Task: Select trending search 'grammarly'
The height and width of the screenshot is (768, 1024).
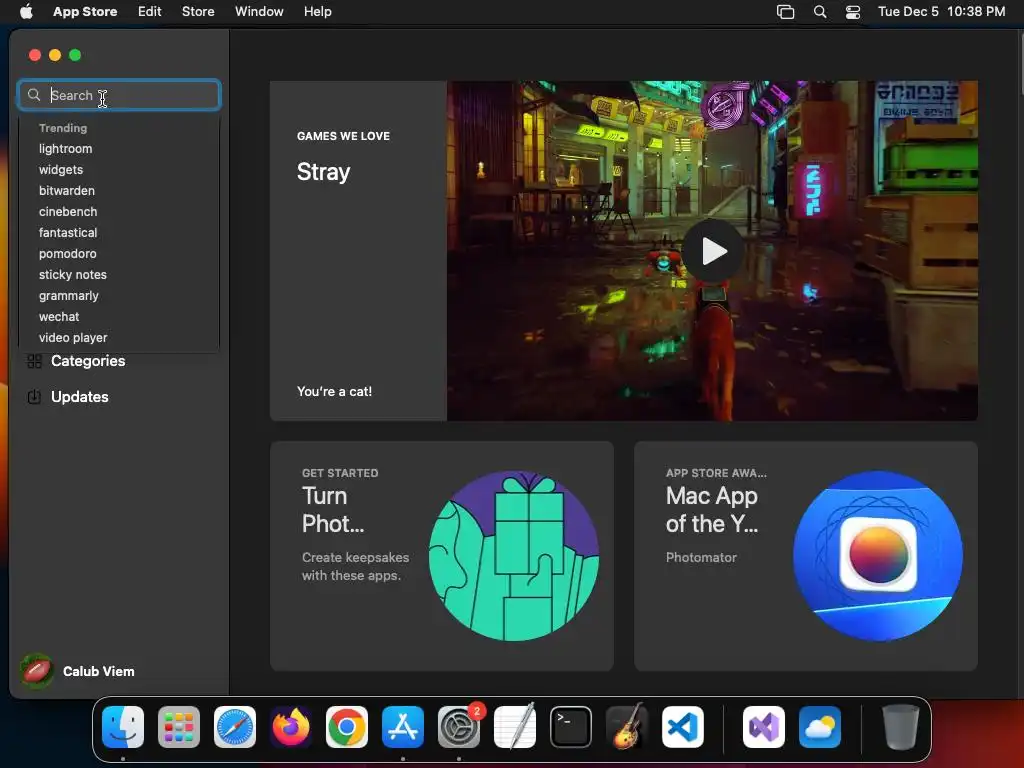Action: point(69,296)
